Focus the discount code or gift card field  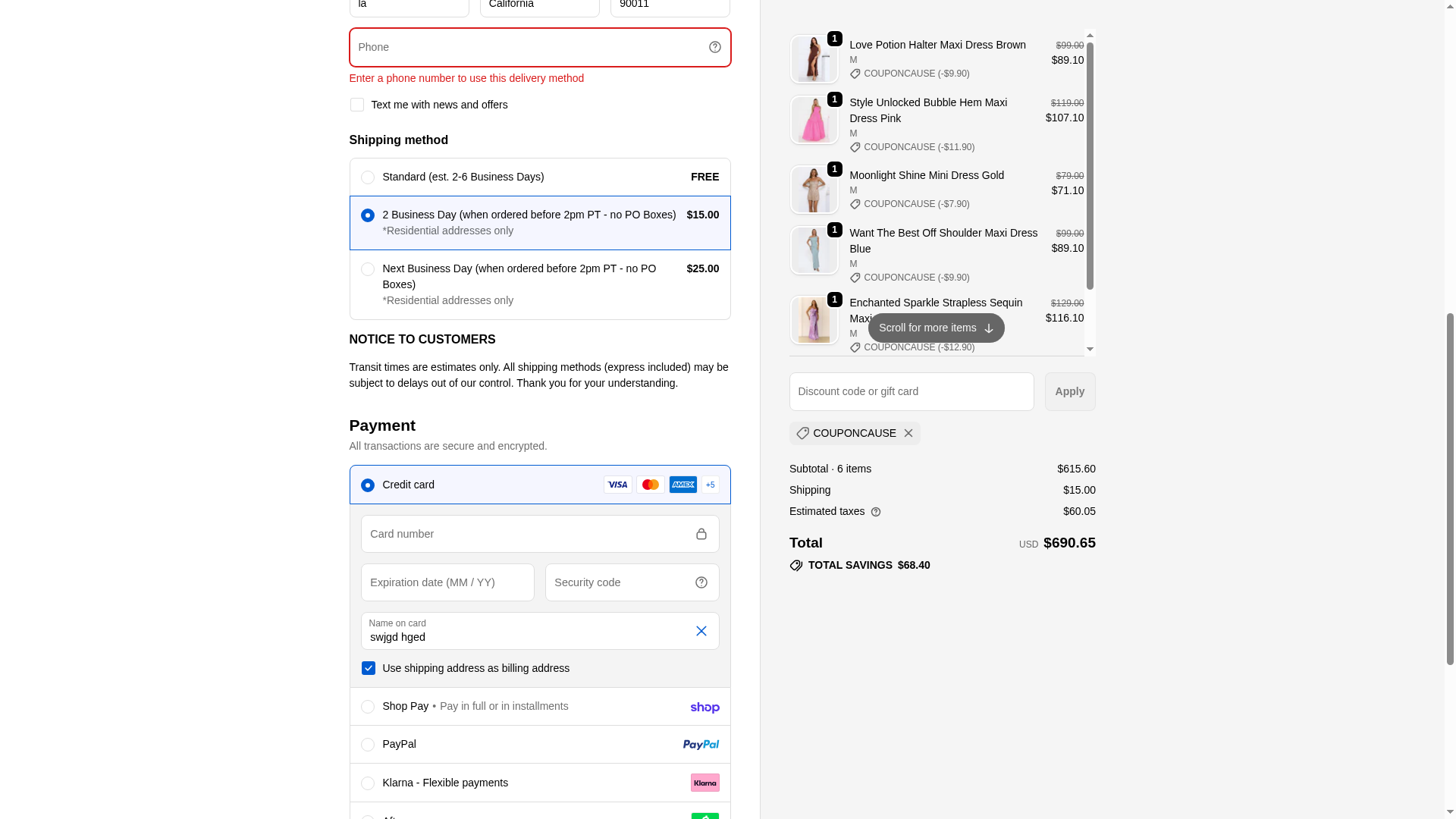pos(911,392)
